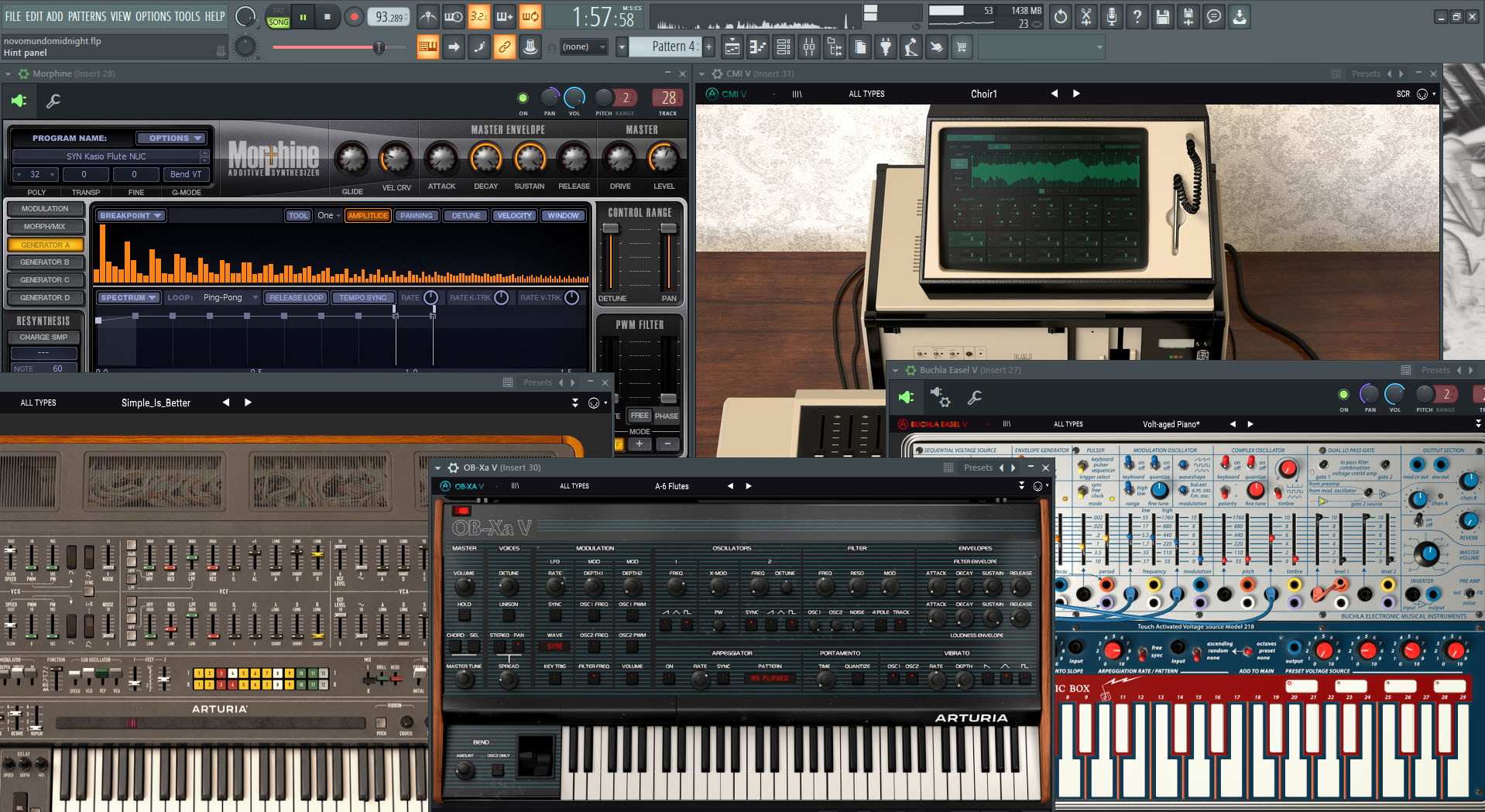Open the Piano roll
Image resolution: width=1485 pixels, height=812 pixels.
(758, 47)
